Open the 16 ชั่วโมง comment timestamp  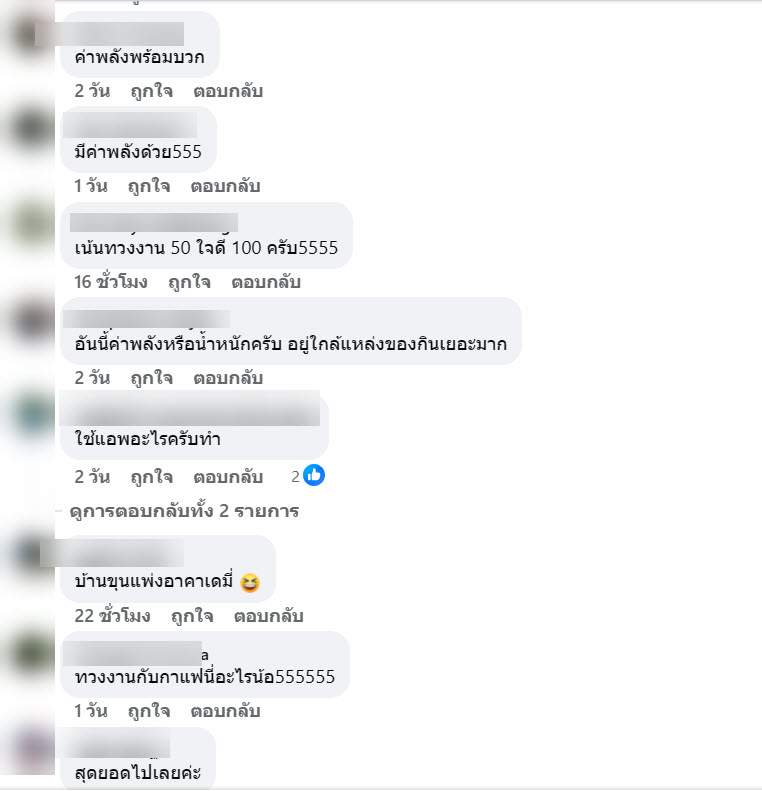(x=111, y=282)
